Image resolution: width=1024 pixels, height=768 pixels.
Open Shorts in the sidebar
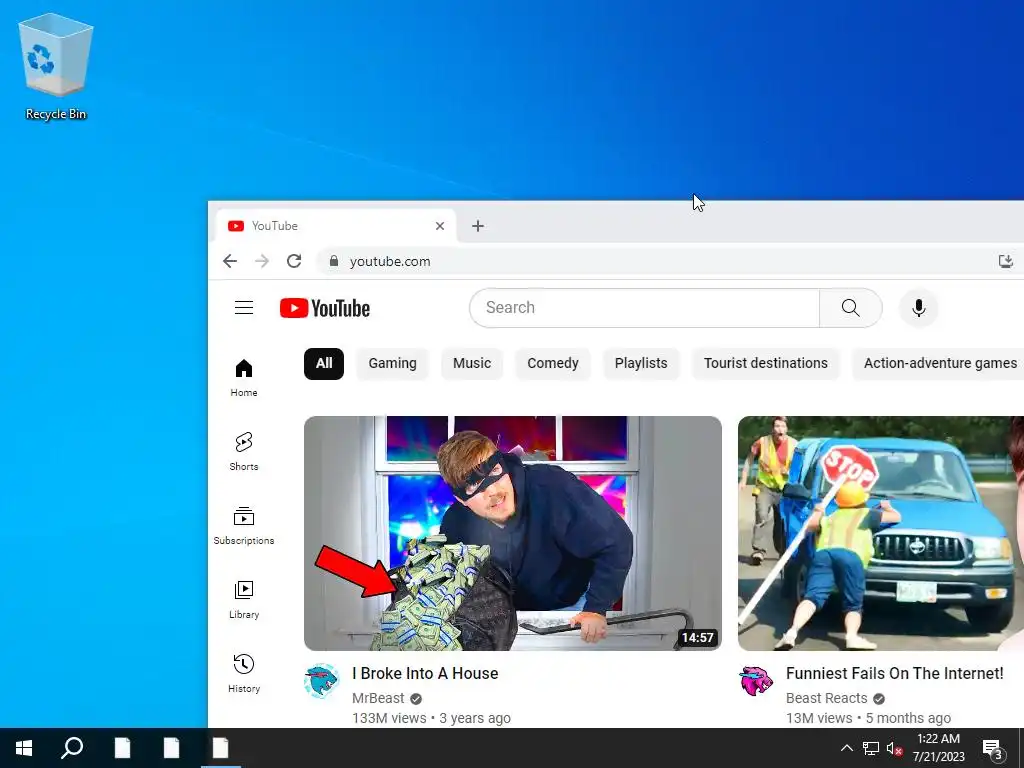click(244, 452)
